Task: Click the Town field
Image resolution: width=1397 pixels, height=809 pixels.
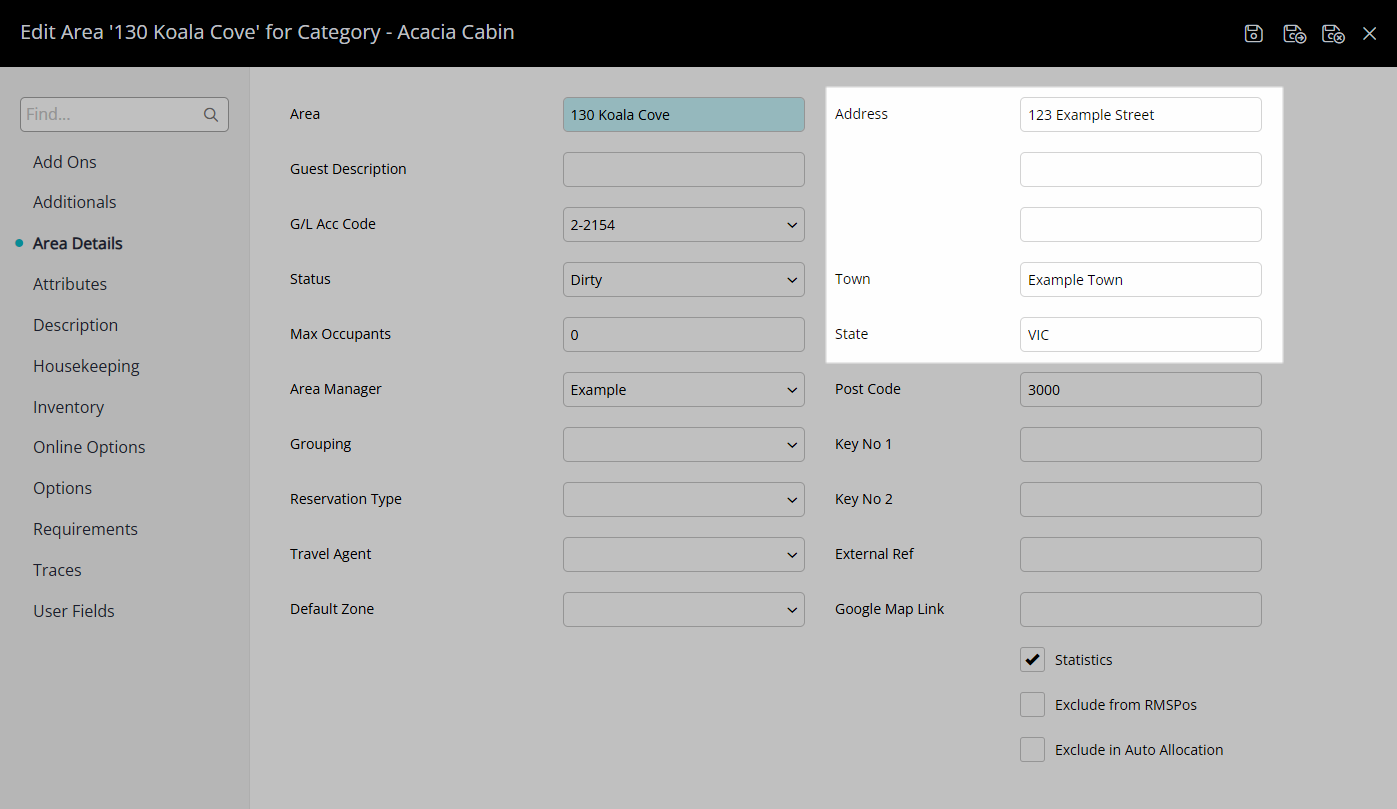Action: tap(1141, 280)
